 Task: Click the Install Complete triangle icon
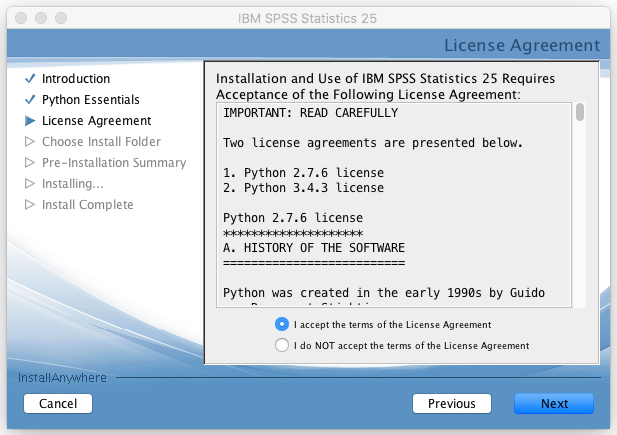click(x=30, y=204)
